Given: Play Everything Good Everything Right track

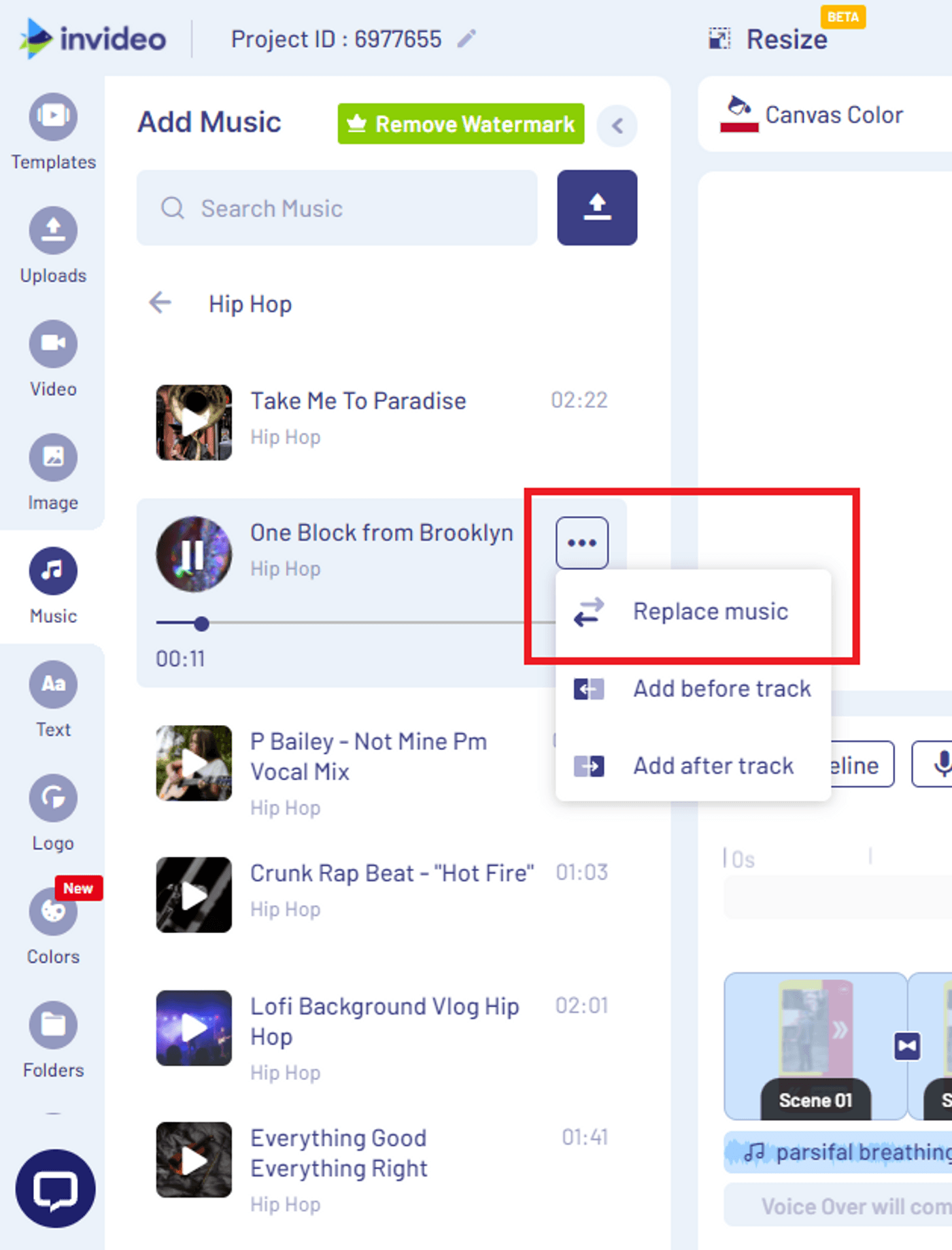Looking at the screenshot, I should click(194, 1160).
